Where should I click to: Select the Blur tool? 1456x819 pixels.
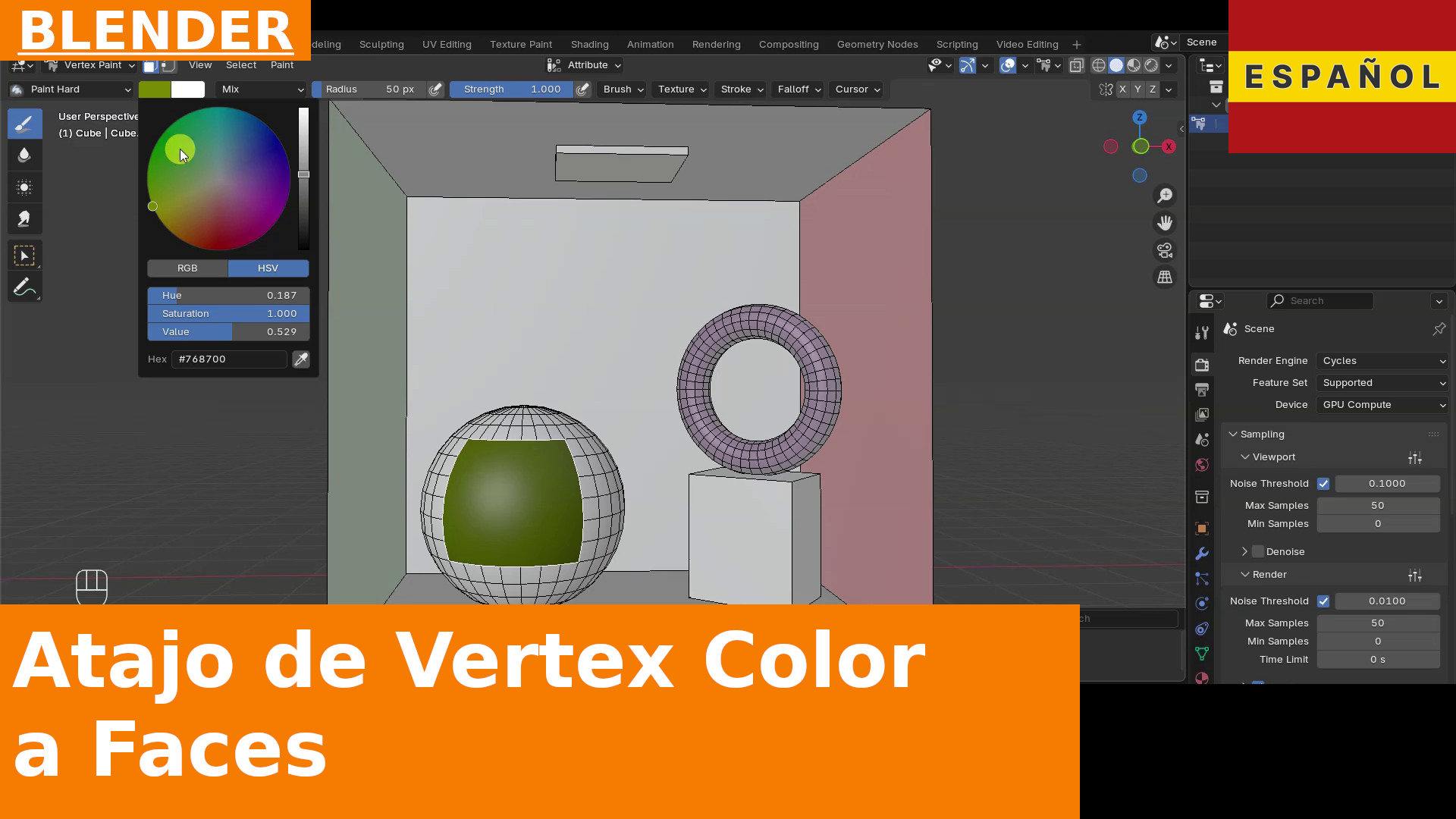pyautogui.click(x=24, y=155)
